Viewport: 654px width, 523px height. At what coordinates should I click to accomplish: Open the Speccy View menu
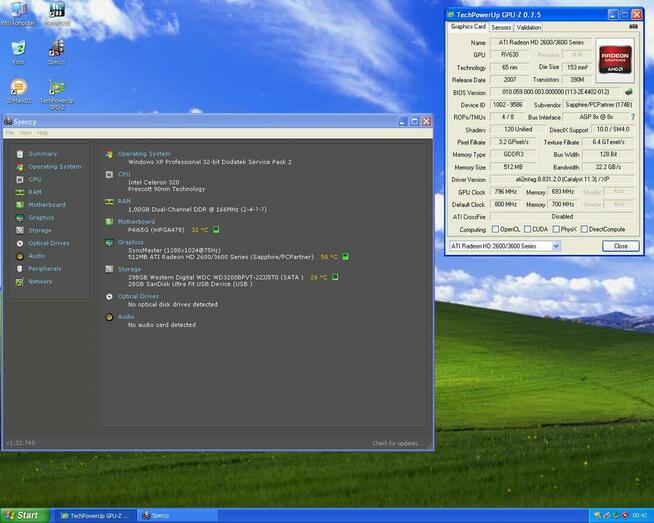click(25, 133)
